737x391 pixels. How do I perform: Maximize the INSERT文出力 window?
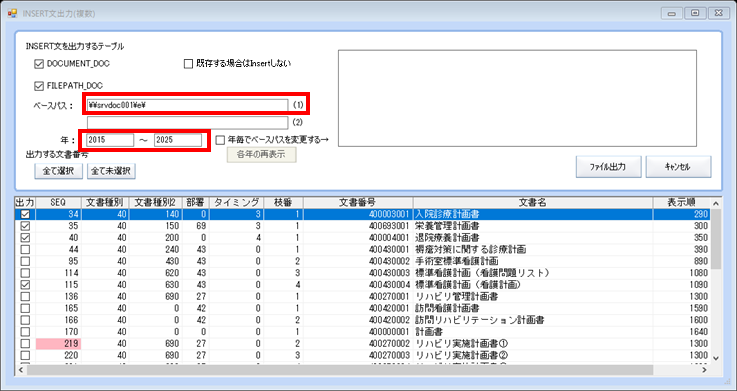(695, 13)
